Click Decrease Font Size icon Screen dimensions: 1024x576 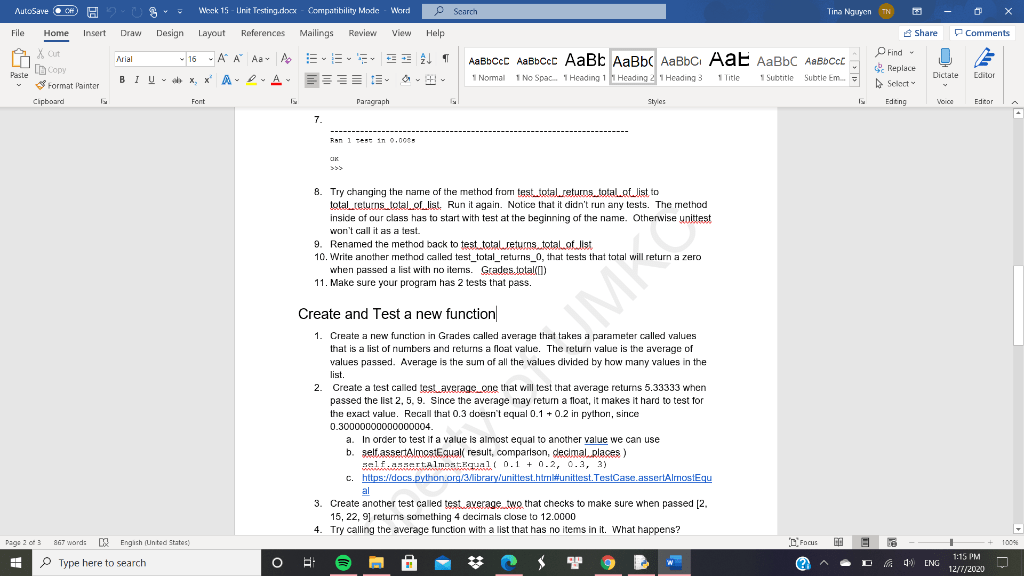pyautogui.click(x=238, y=59)
